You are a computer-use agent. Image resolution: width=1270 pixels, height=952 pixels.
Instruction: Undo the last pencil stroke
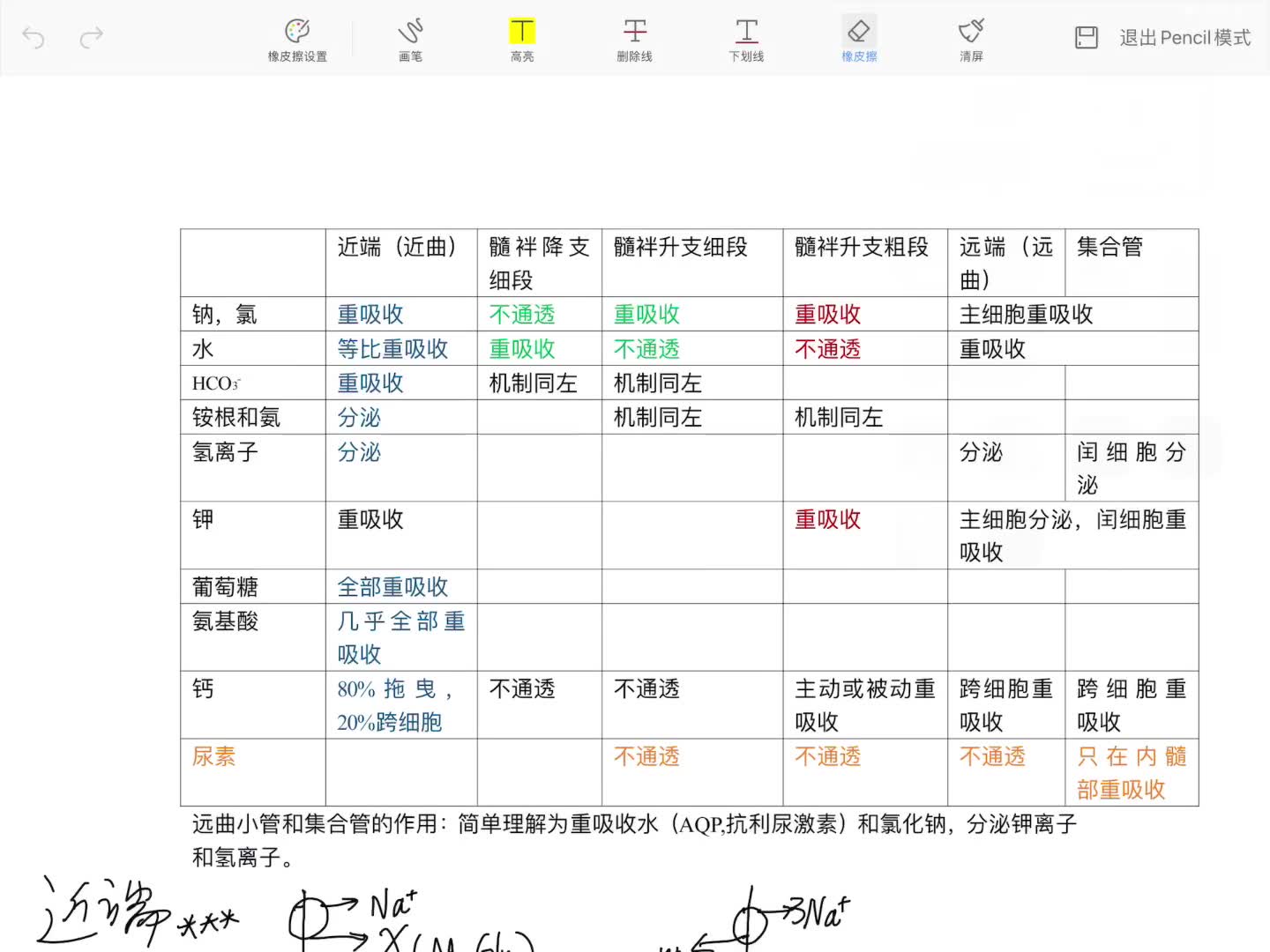click(34, 37)
